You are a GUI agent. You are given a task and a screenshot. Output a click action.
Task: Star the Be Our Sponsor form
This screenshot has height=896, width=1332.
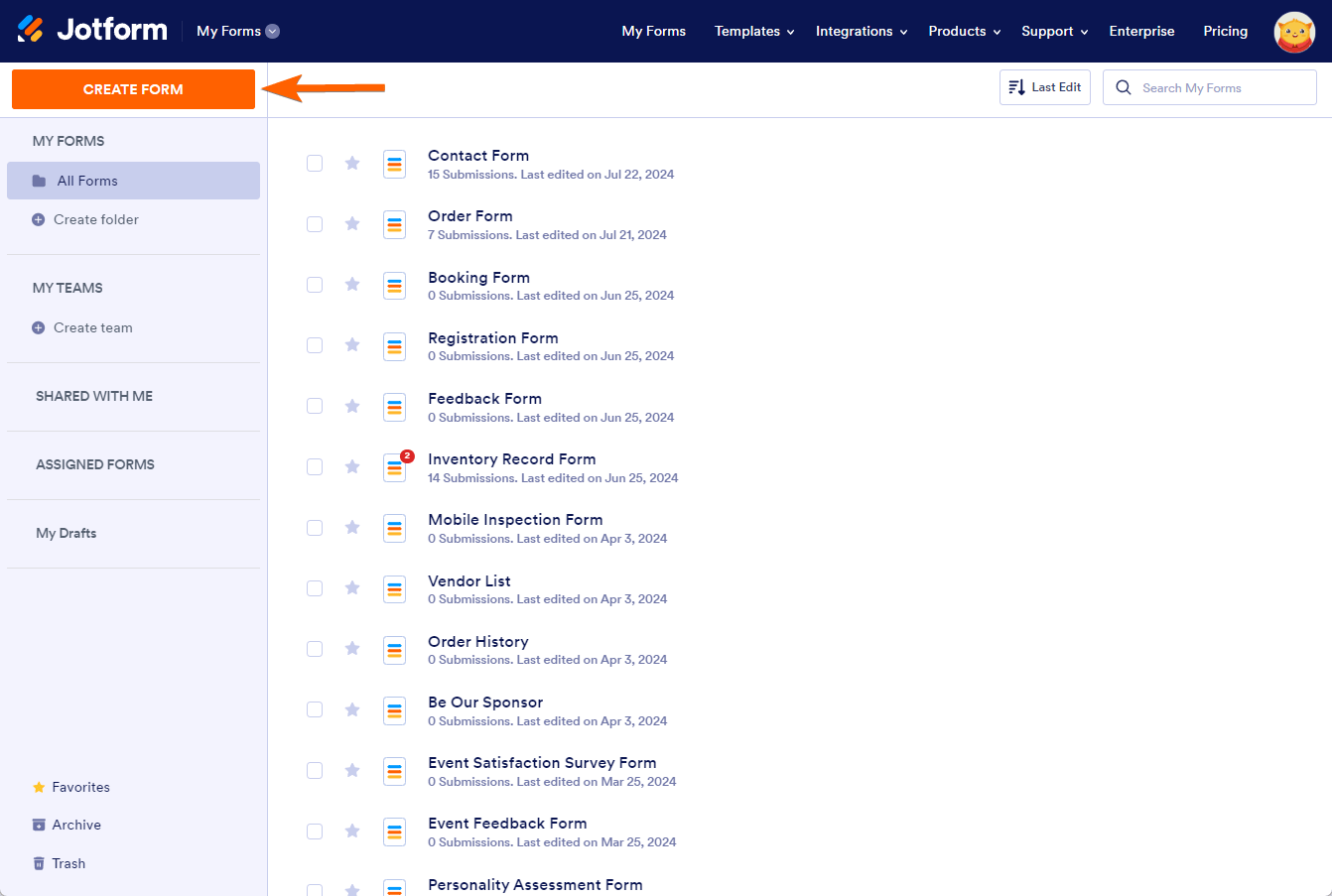point(352,709)
